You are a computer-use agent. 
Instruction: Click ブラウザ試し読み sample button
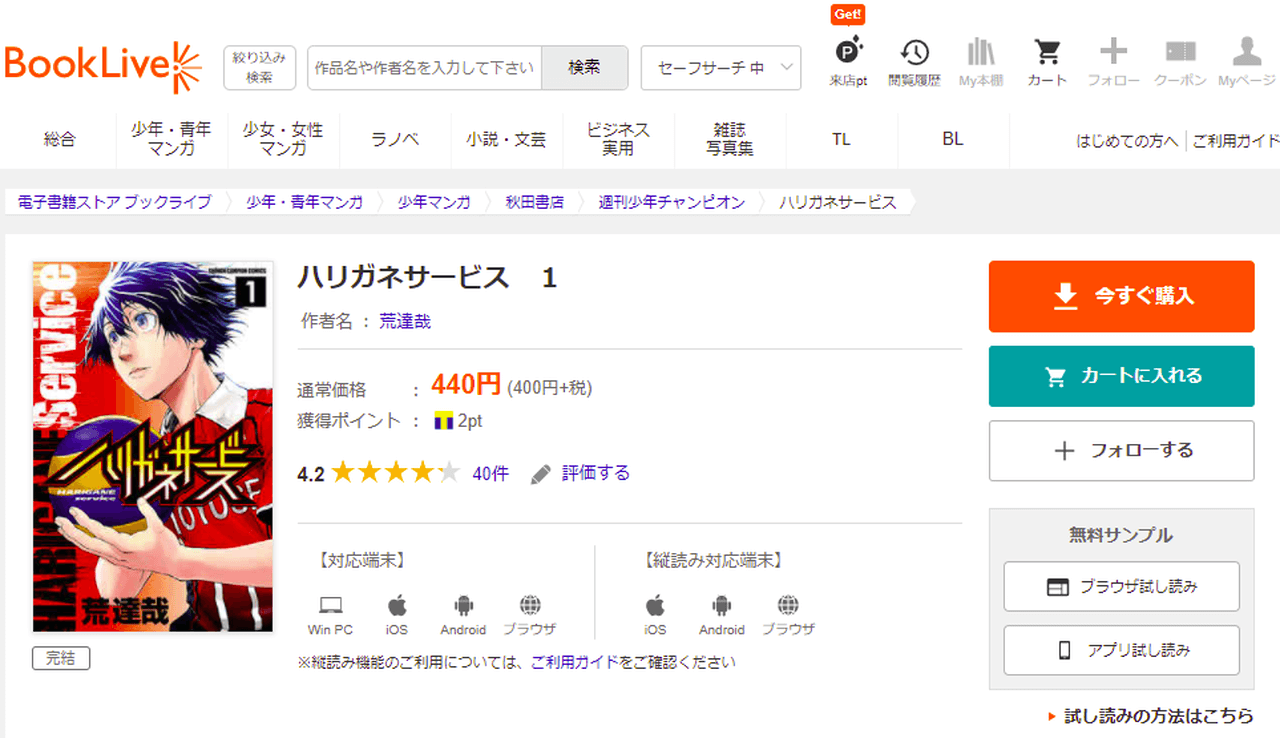(1121, 587)
